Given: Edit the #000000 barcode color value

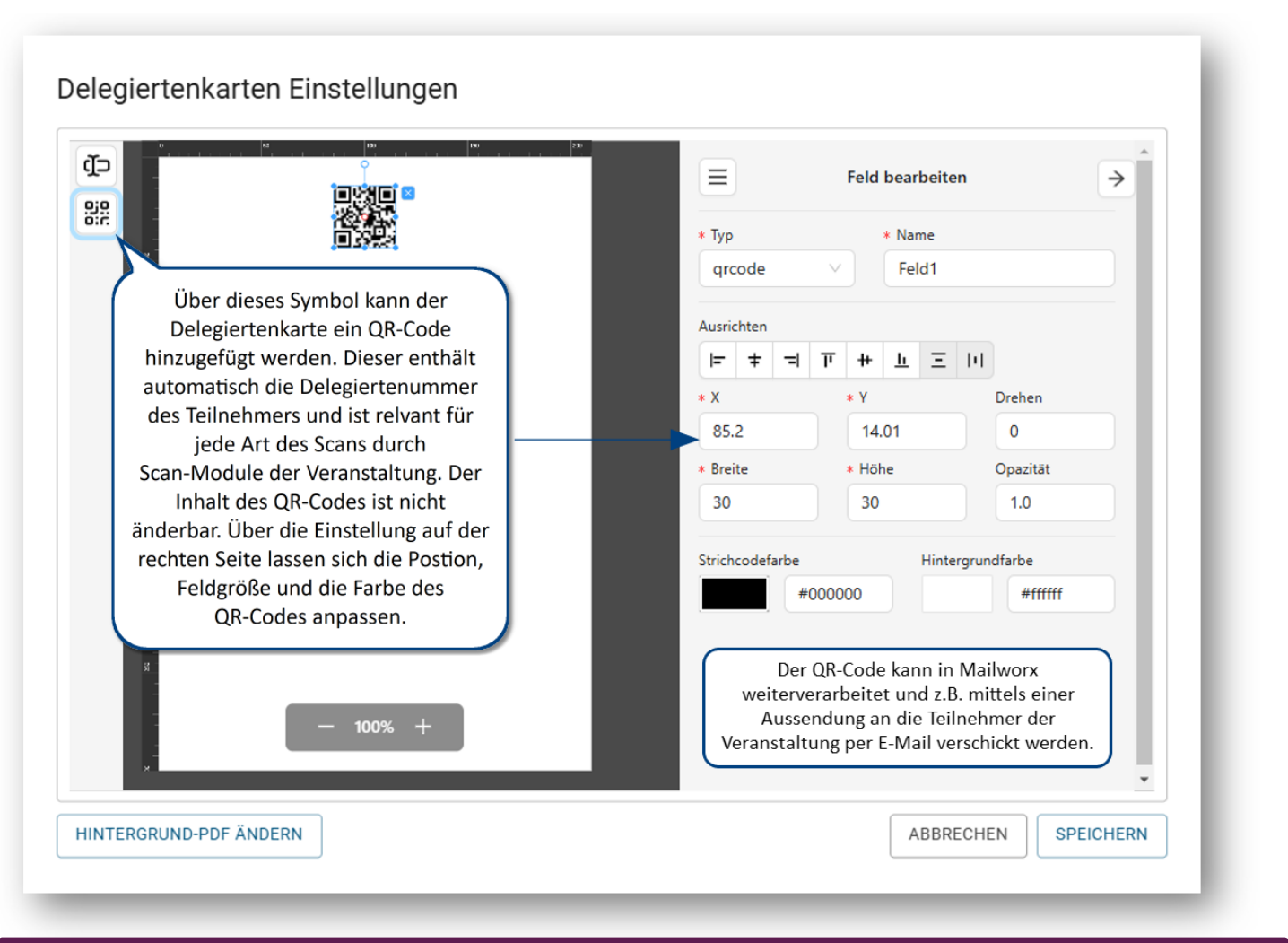Looking at the screenshot, I should (x=839, y=594).
